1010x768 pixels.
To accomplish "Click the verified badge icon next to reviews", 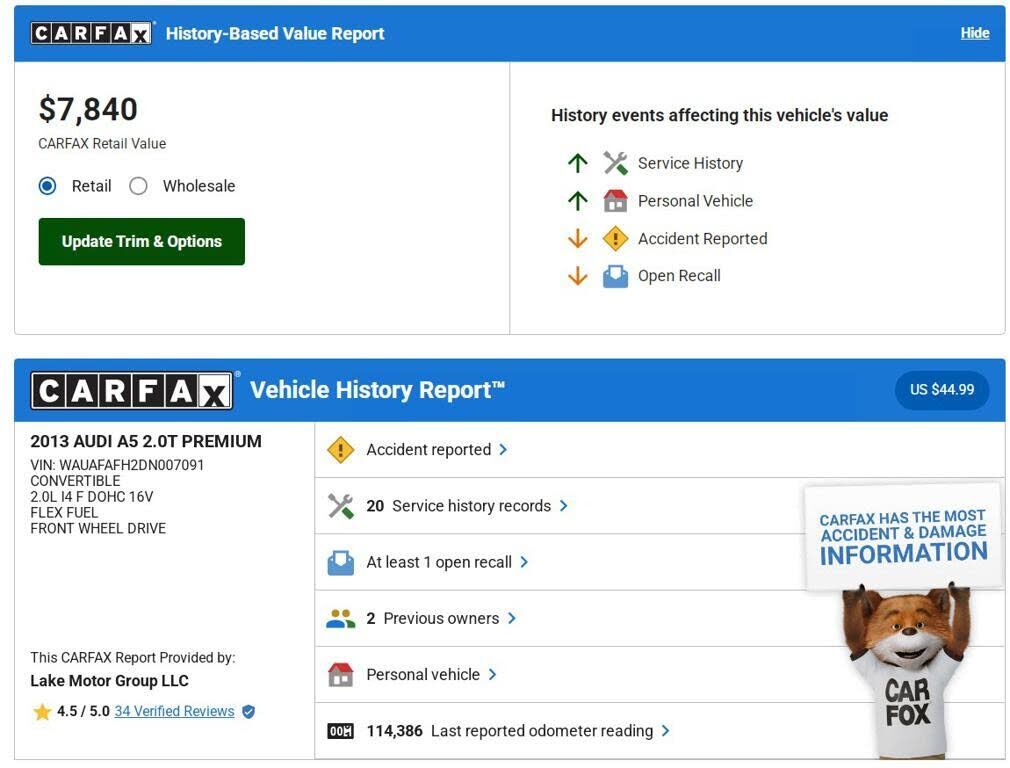I will 249,712.
